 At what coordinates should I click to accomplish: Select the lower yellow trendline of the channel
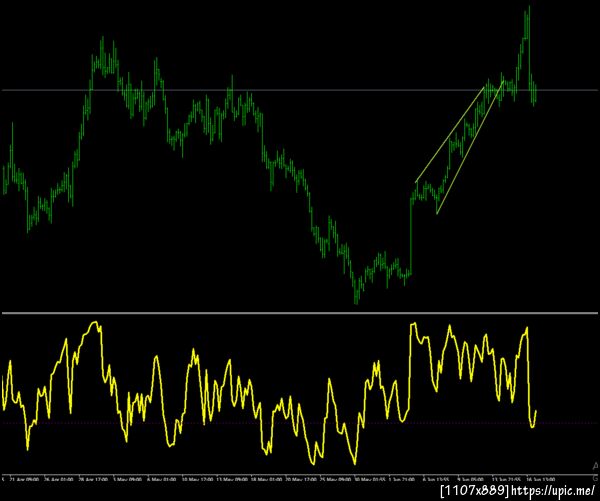point(470,147)
